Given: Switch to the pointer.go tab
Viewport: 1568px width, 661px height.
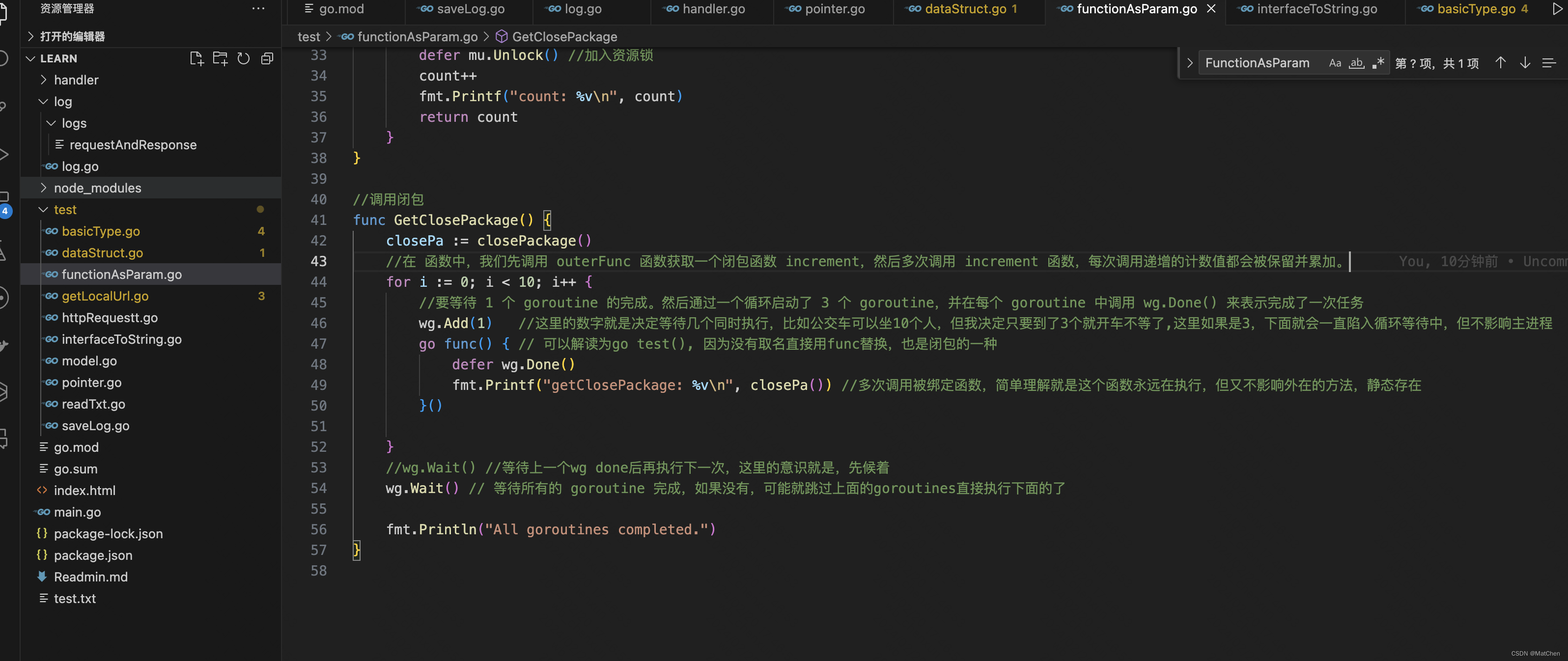Looking at the screenshot, I should click(834, 8).
